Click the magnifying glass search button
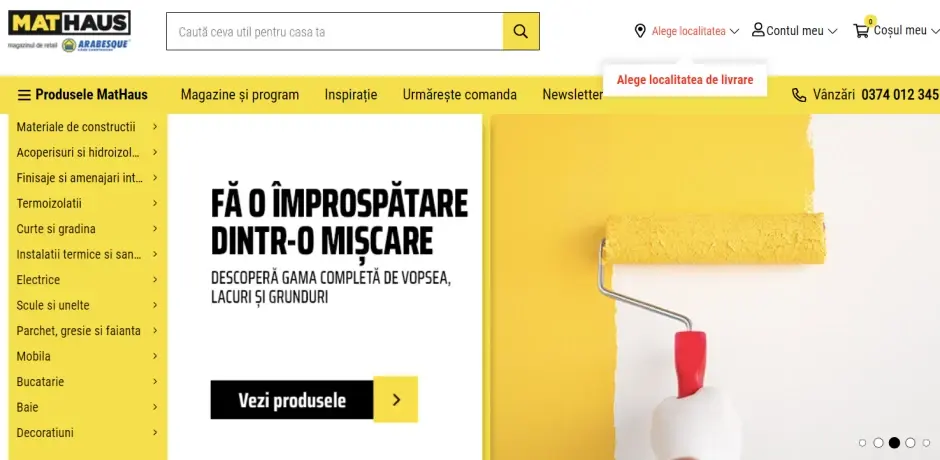 [x=520, y=31]
